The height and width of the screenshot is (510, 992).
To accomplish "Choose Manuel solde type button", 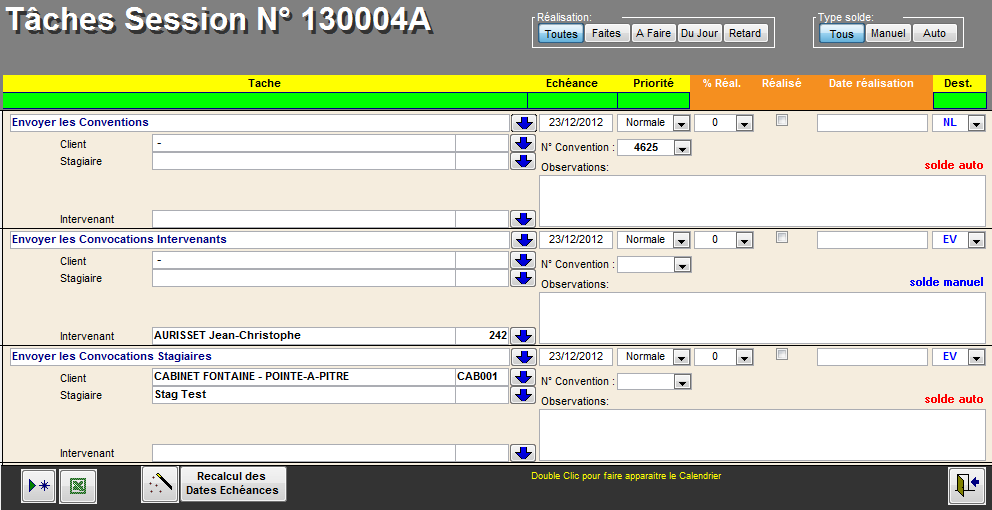I will pyautogui.click(x=887, y=33).
